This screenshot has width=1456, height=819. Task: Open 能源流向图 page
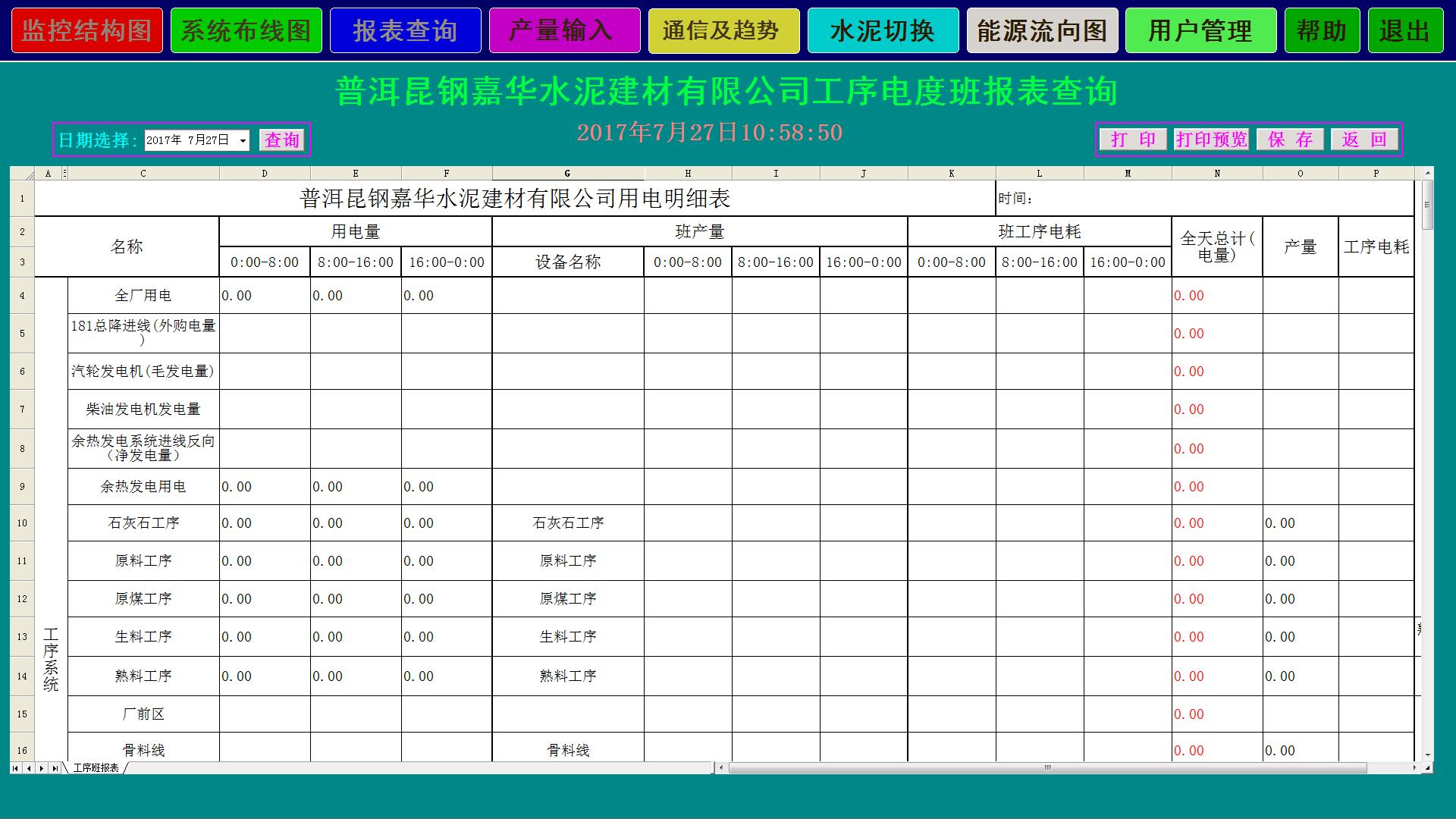pos(1042,30)
